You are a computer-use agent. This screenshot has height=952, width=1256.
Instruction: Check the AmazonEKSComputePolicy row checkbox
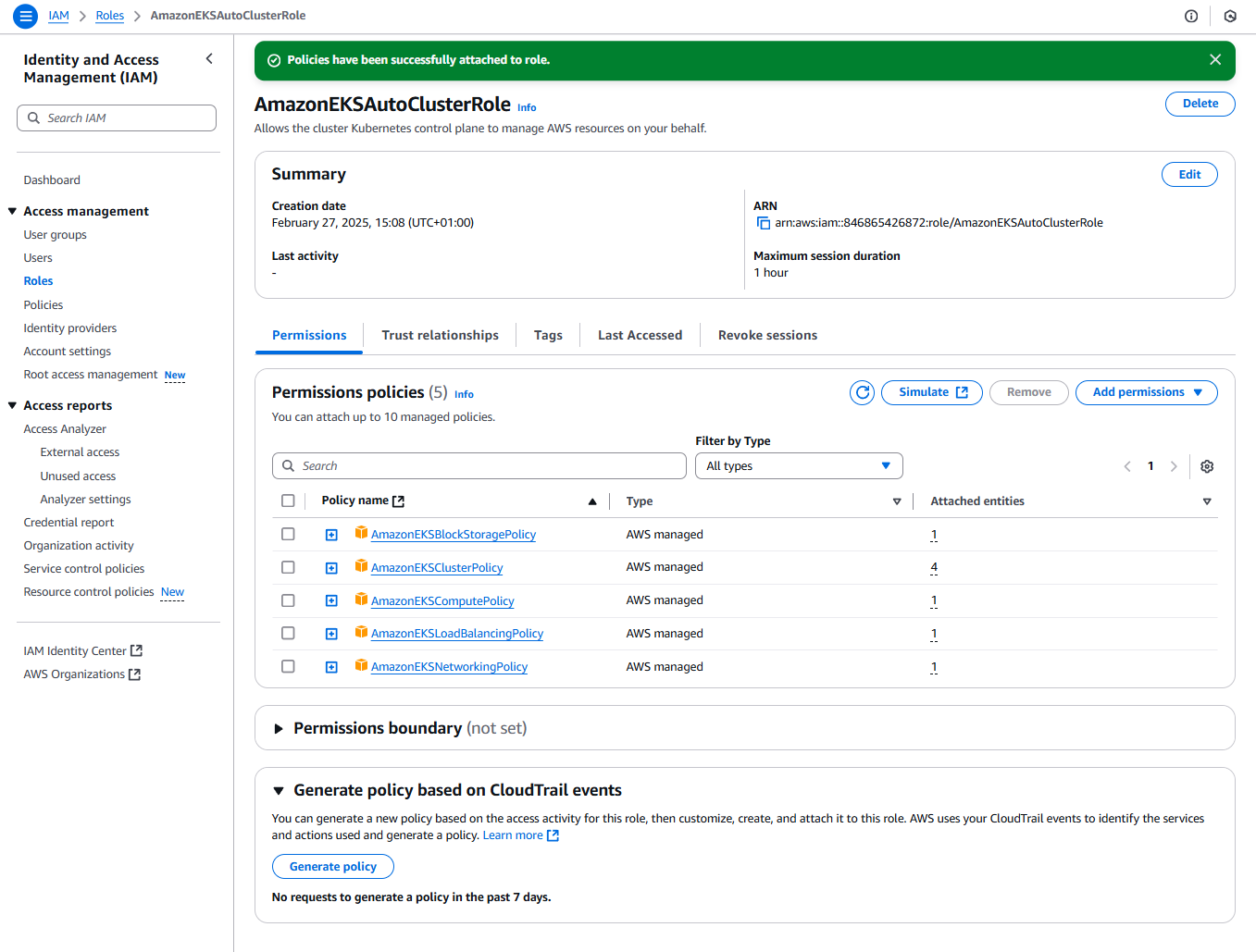(x=288, y=600)
